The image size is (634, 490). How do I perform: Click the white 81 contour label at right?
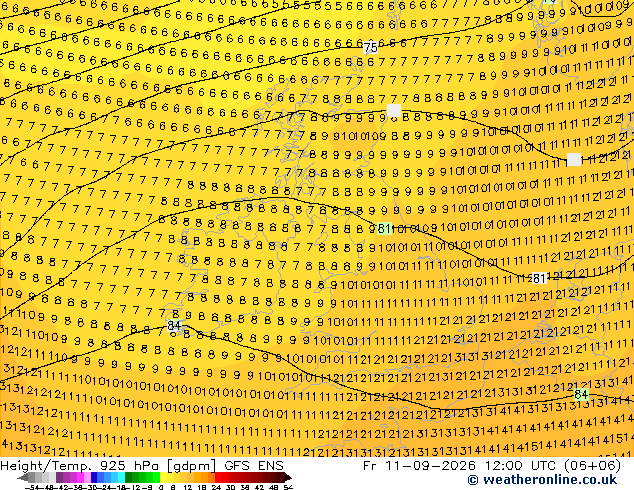coord(539,278)
